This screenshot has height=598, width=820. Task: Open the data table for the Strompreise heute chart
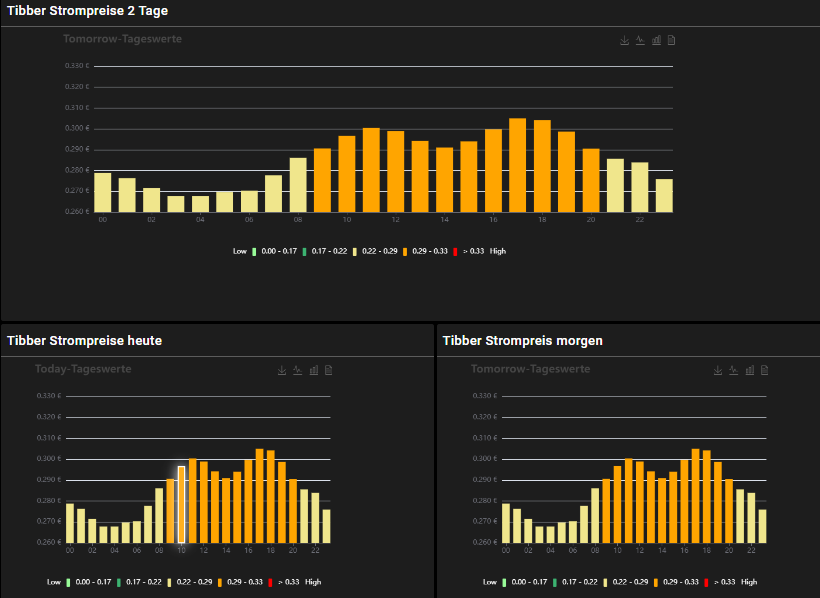coord(328,370)
